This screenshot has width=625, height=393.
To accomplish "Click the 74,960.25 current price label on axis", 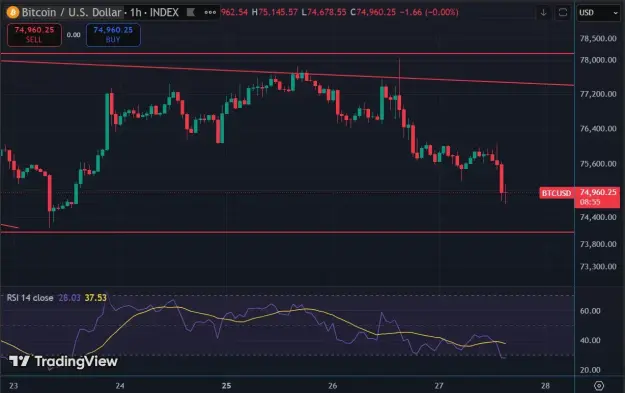I will click(598, 192).
